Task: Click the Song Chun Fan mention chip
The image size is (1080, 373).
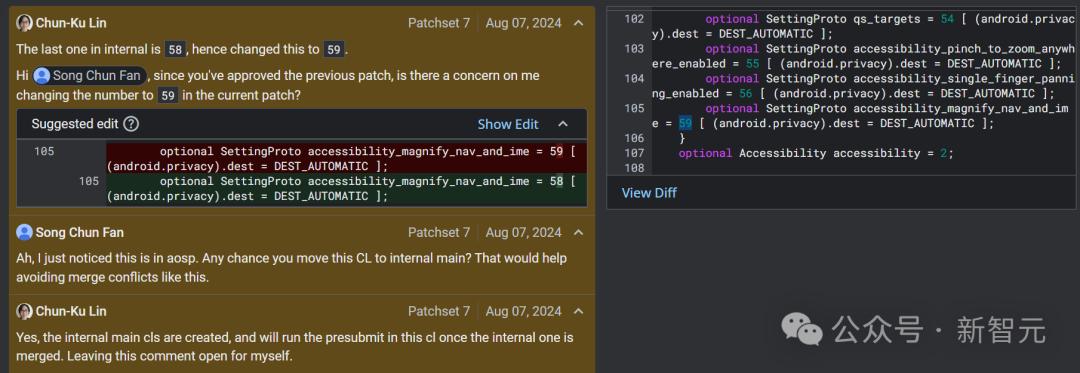Action: pos(90,76)
